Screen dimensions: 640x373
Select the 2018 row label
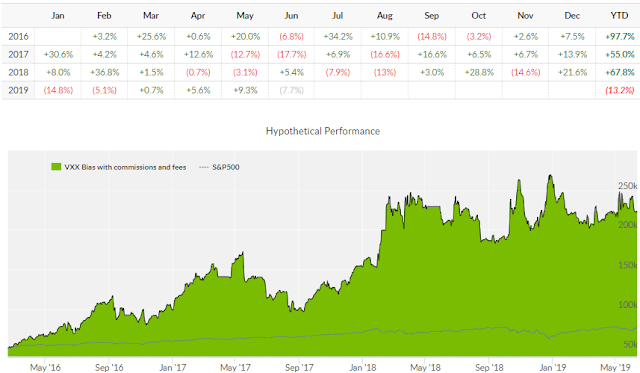point(18,72)
